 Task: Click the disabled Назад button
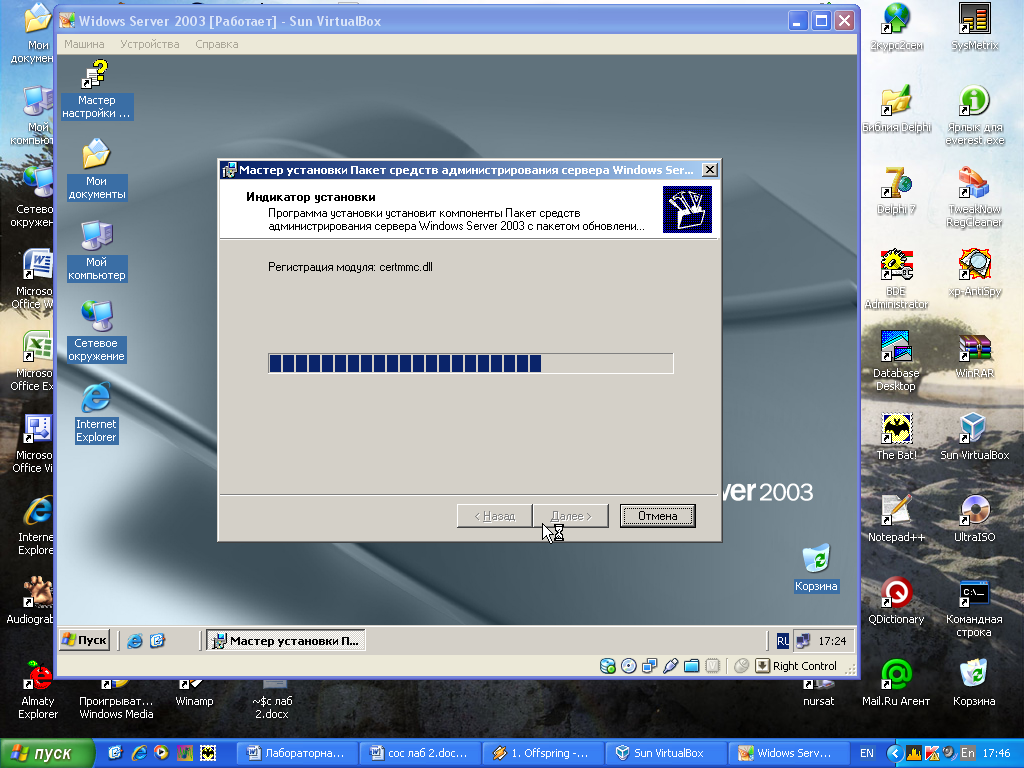tap(494, 515)
